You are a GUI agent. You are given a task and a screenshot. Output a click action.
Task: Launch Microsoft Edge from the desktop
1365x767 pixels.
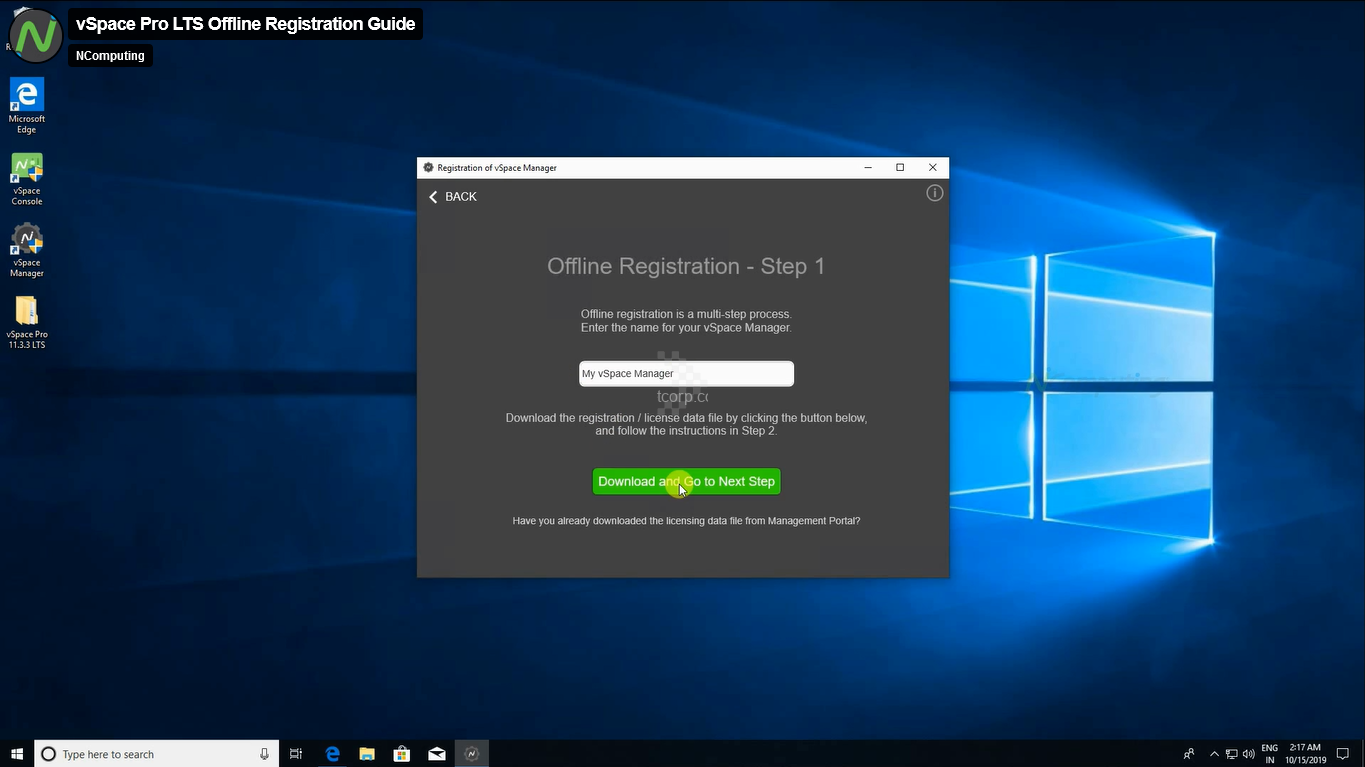pos(27,106)
